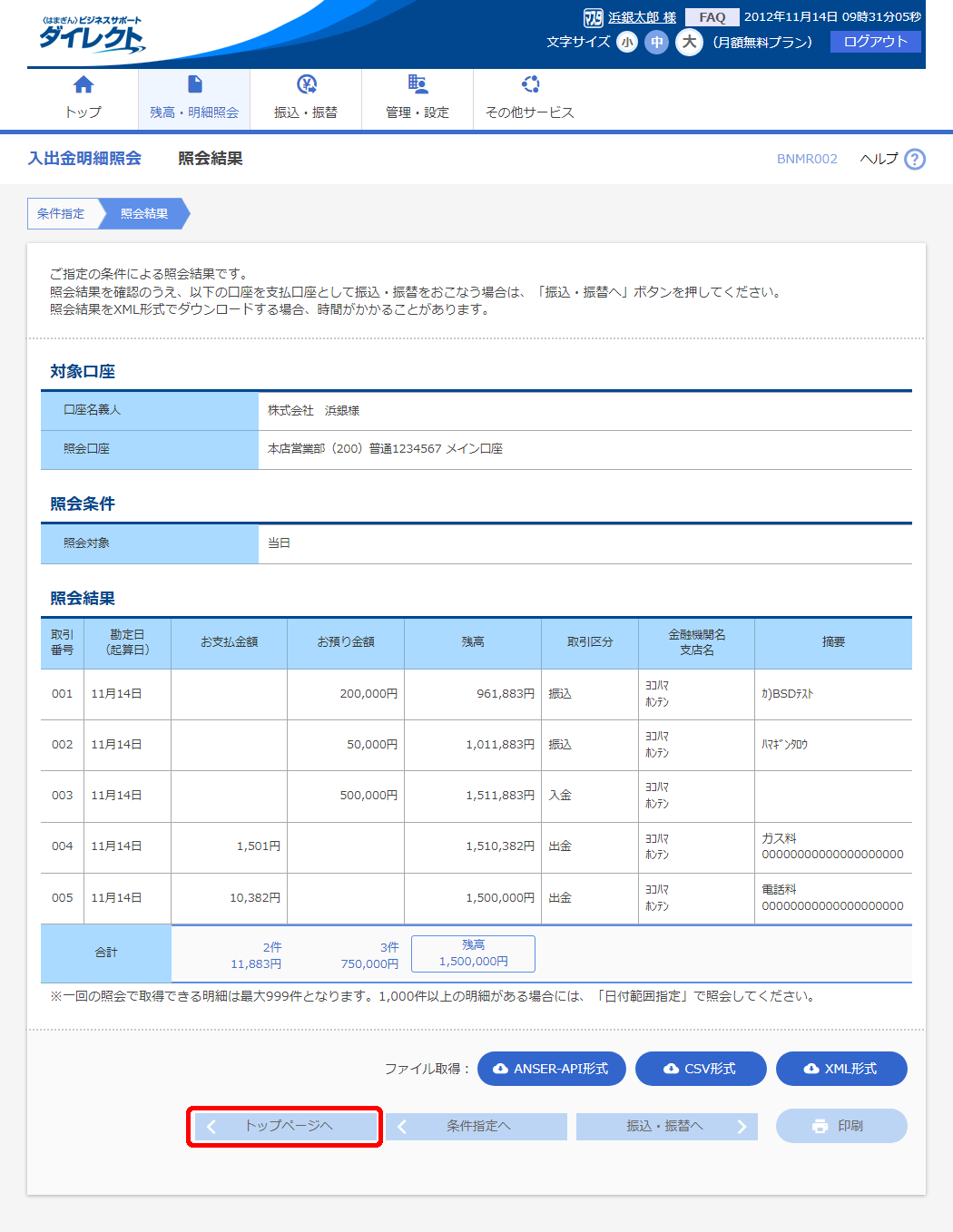
Task: Go back to 条件指定 breadcrumb step
Action: coord(62,214)
